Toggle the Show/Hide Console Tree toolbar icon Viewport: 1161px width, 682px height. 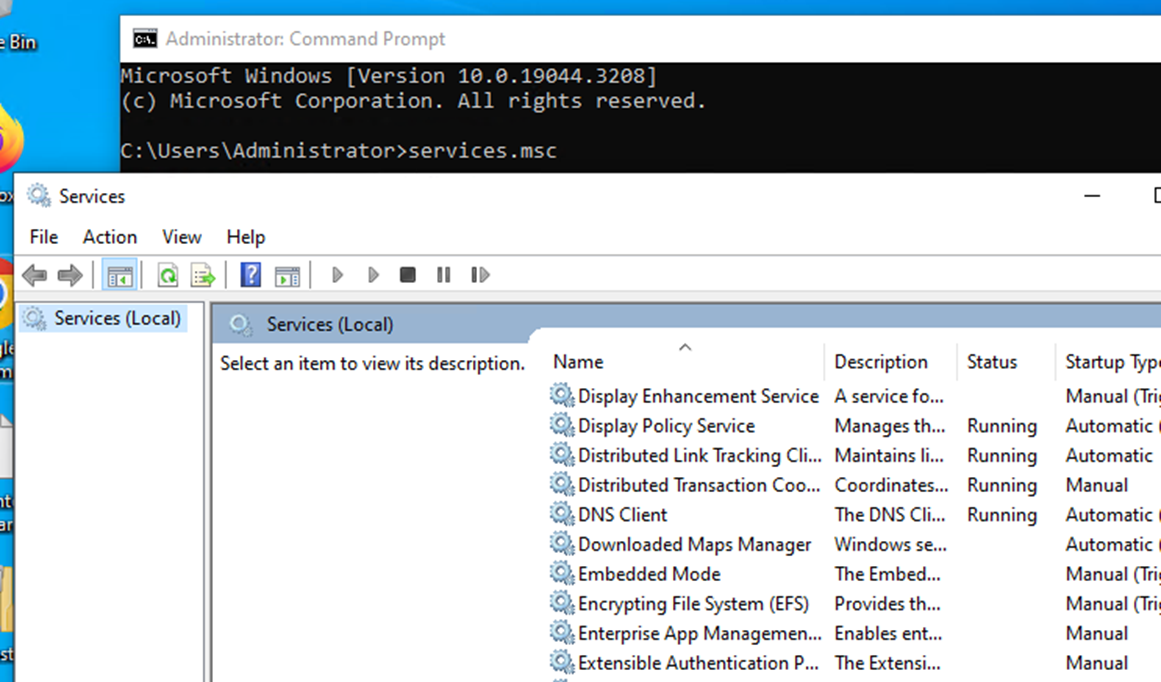(119, 275)
